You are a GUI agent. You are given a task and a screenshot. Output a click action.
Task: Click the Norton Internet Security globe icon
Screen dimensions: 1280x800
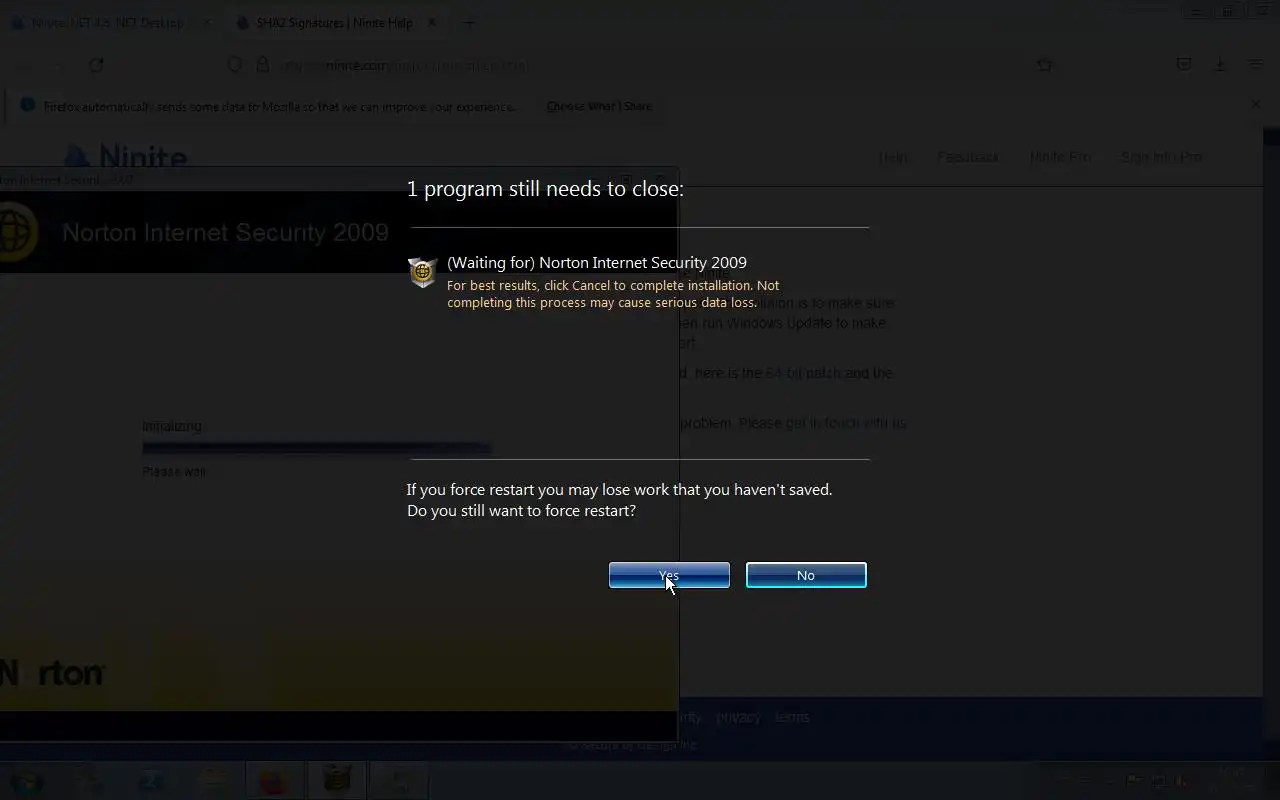point(423,272)
